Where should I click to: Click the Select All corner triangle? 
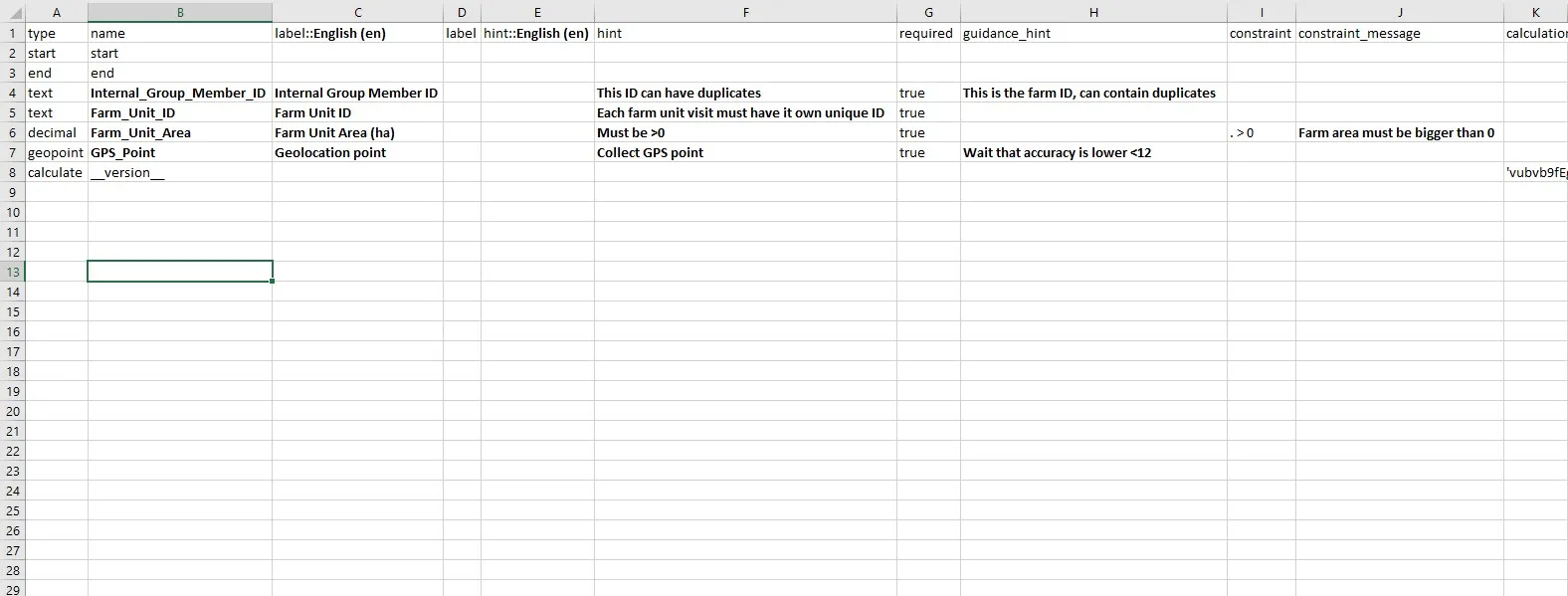tap(14, 13)
